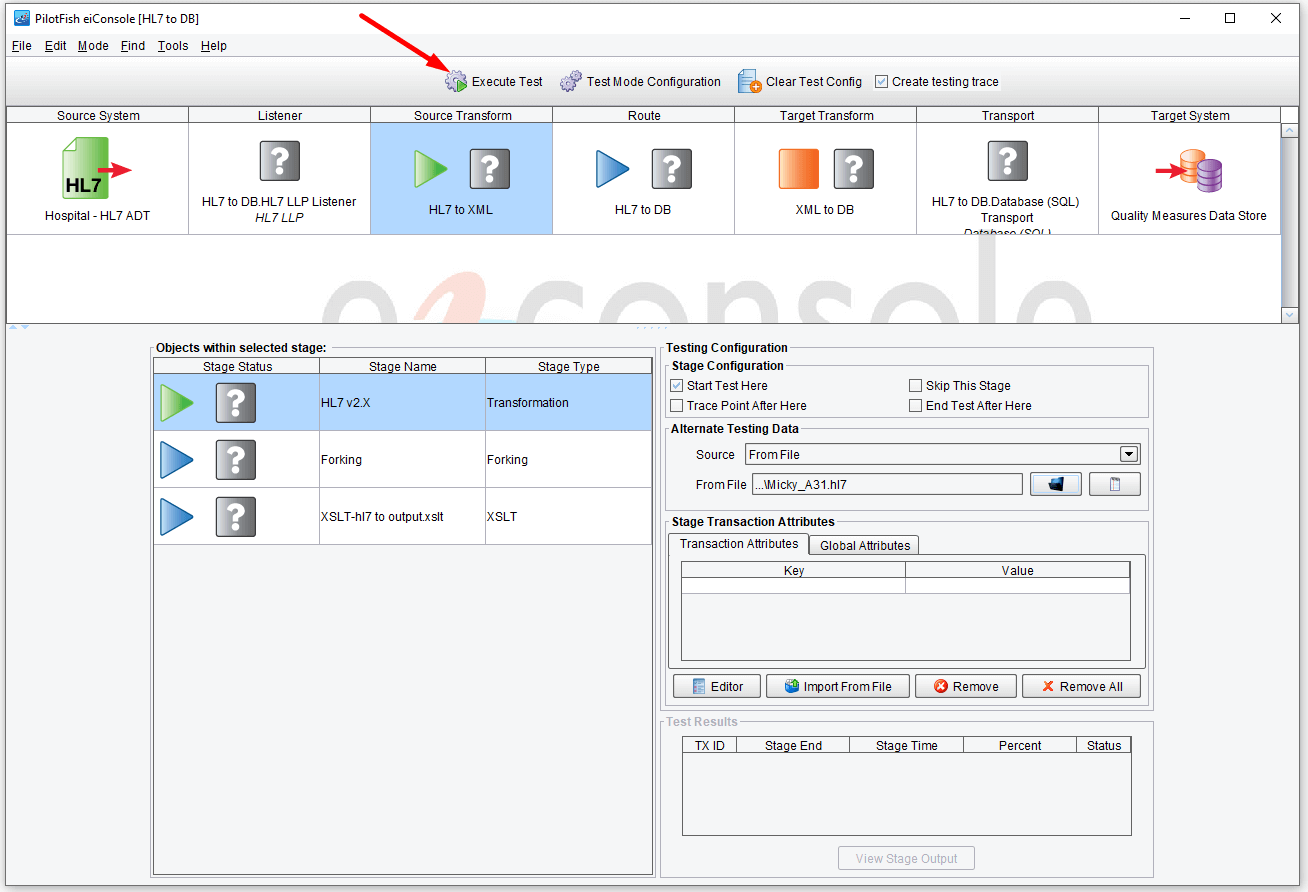Click the Remove button
This screenshot has width=1308, height=892.
pos(966,687)
